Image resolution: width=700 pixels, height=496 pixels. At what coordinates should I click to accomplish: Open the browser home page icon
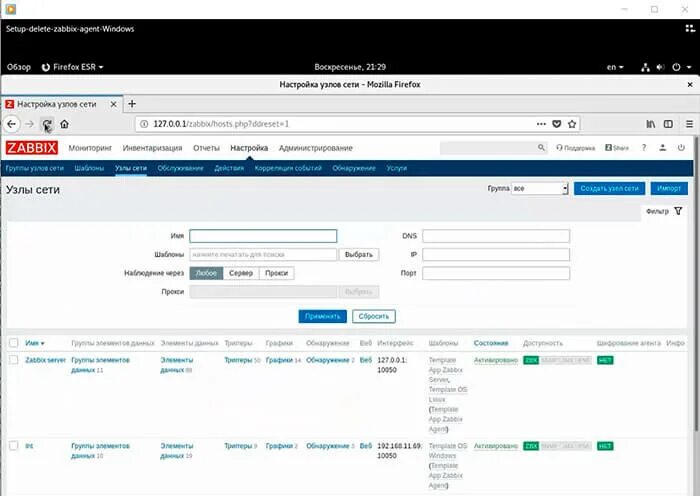pyautogui.click(x=64, y=124)
